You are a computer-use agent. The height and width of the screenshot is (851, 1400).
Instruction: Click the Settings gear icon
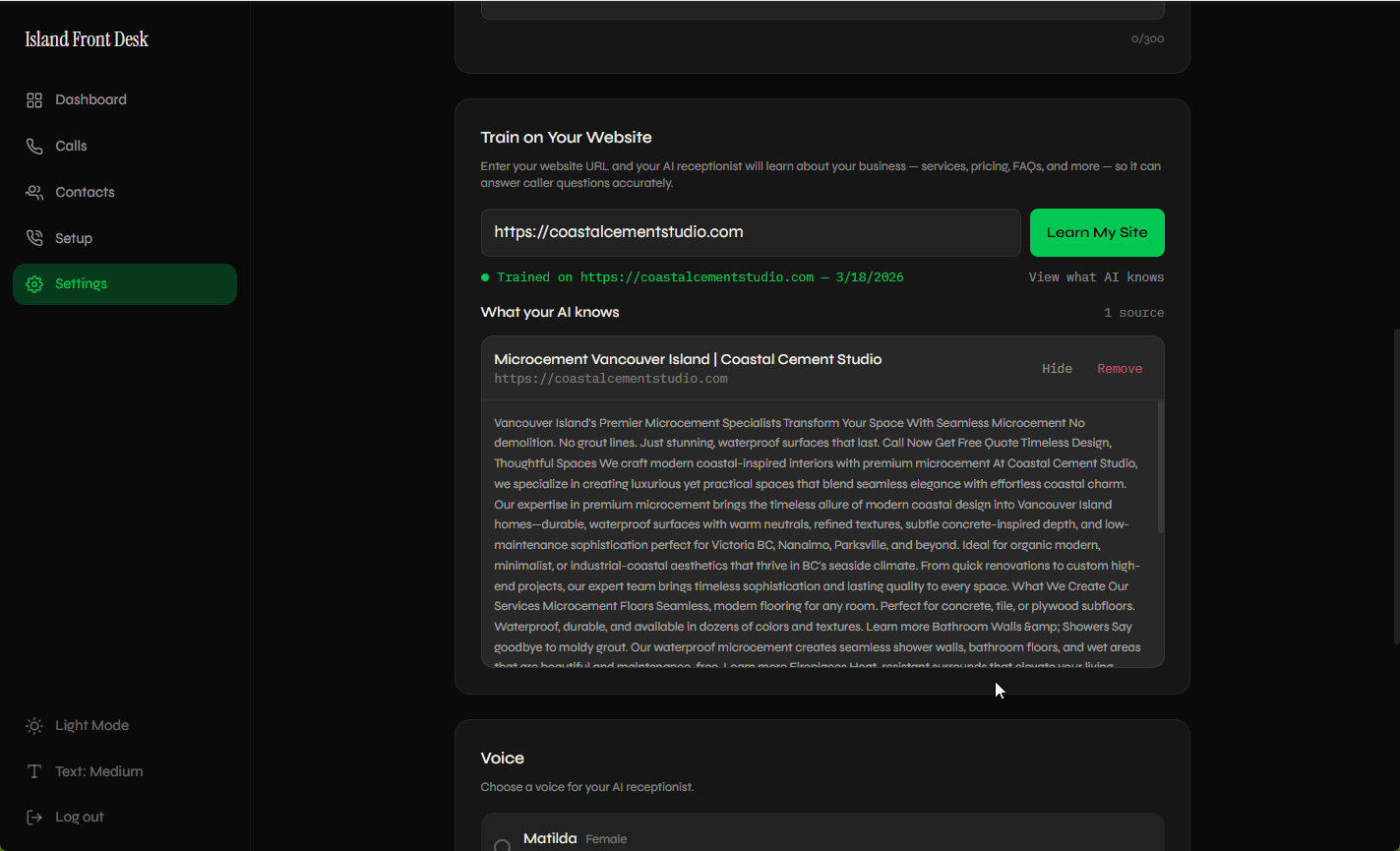tap(33, 283)
